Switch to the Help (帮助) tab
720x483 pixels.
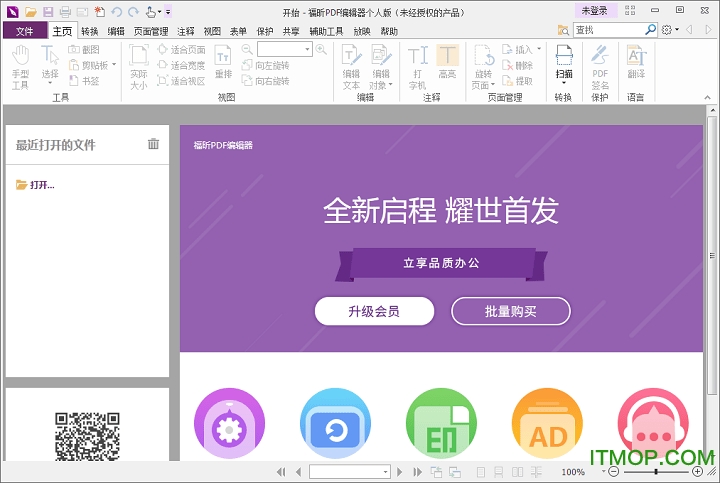click(389, 31)
